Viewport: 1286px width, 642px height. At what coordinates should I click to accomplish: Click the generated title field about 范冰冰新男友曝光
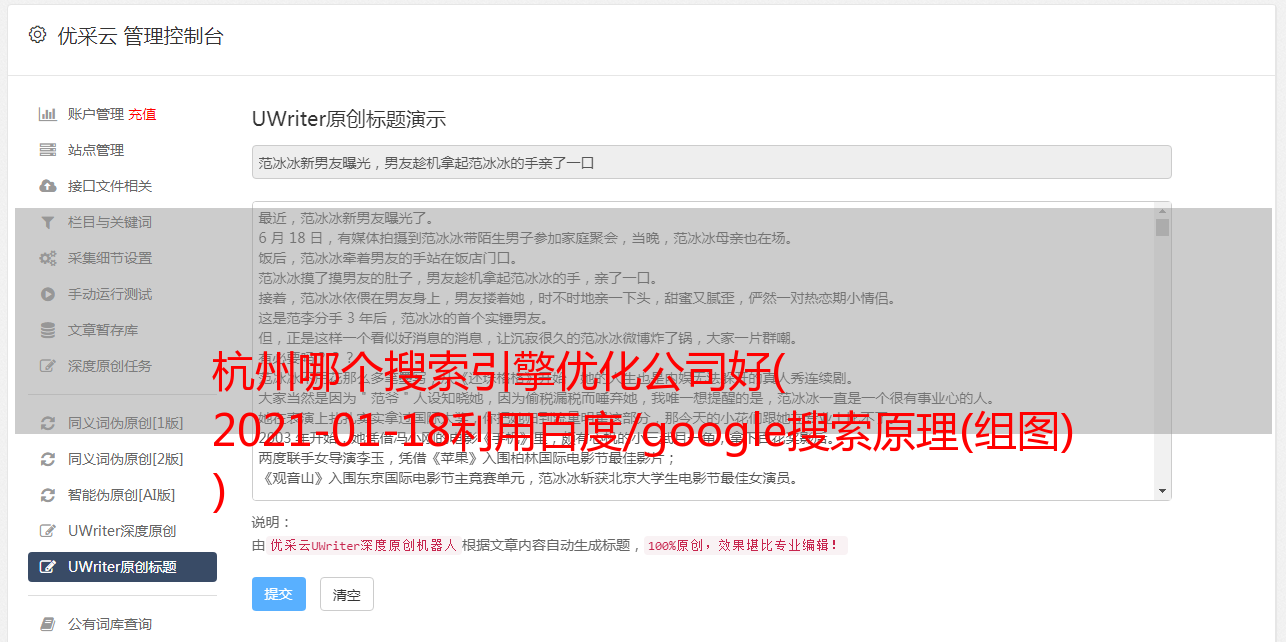pyautogui.click(x=711, y=162)
